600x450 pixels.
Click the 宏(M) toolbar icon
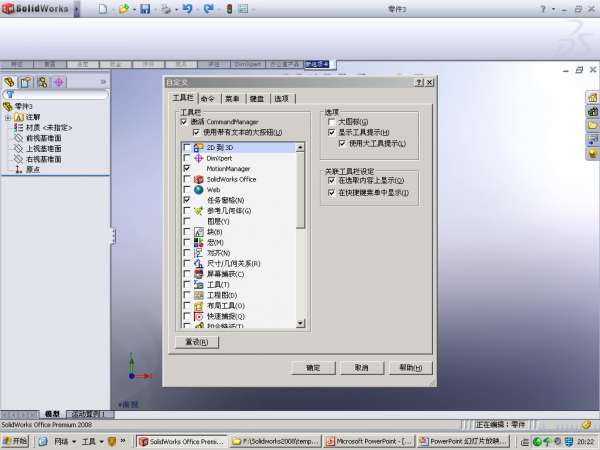(199, 242)
